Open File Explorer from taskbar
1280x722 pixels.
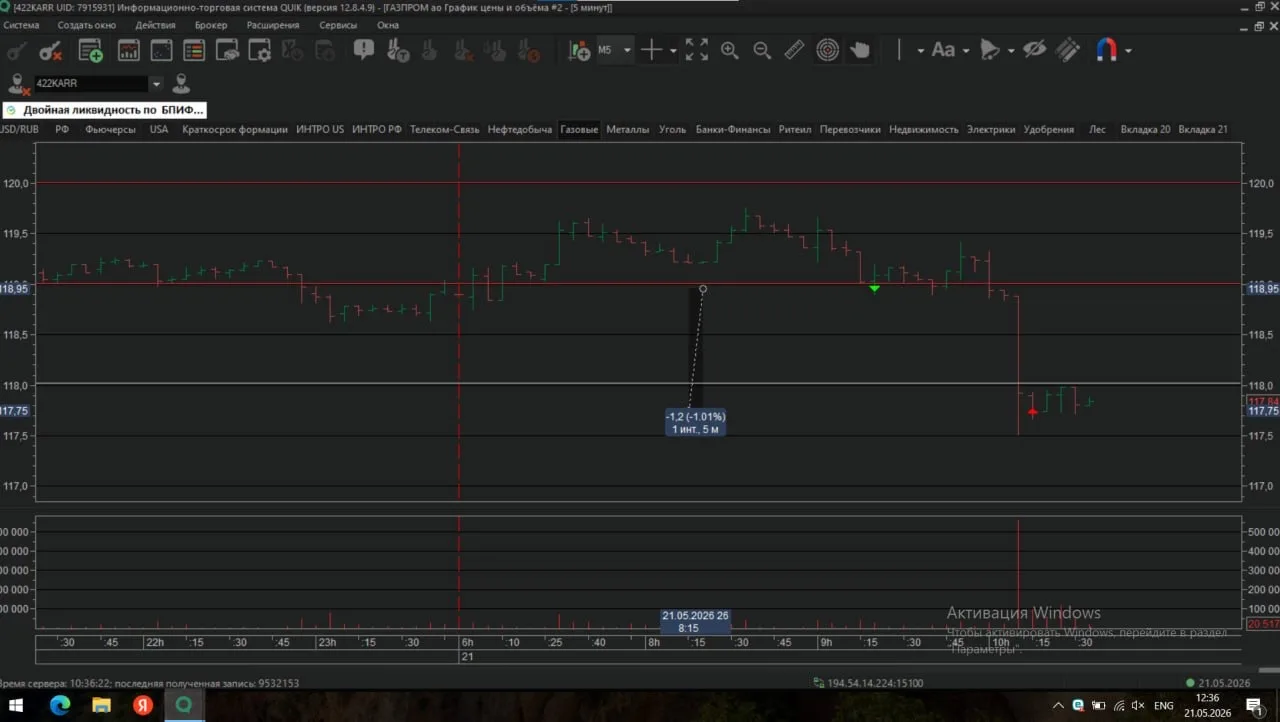tap(101, 705)
